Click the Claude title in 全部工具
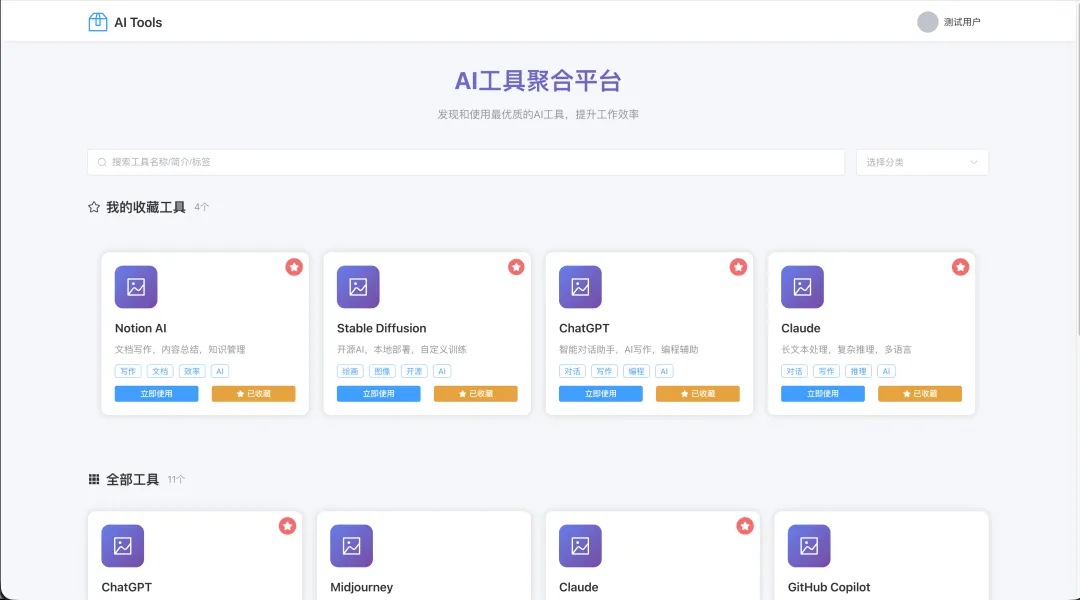 point(579,587)
